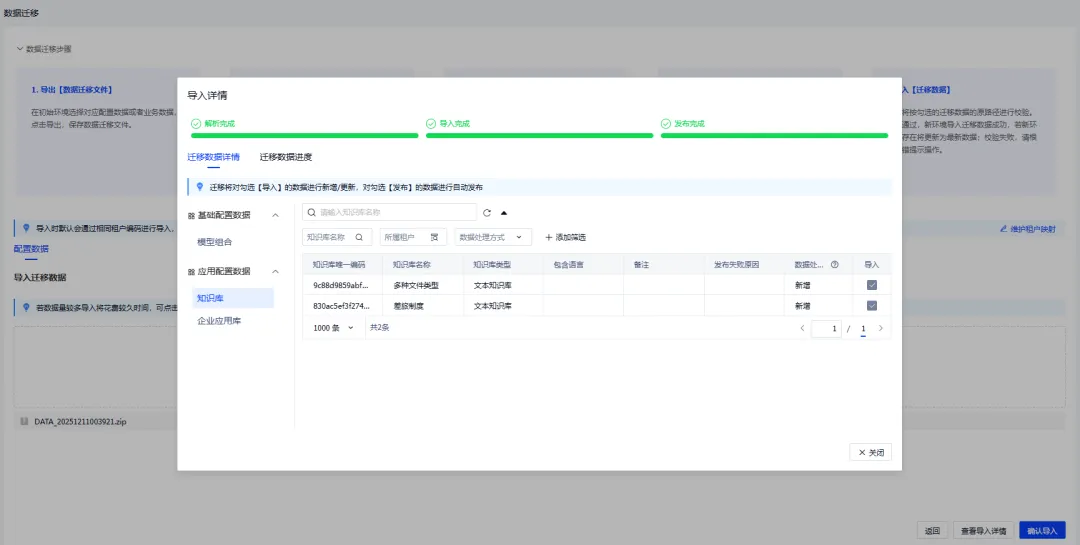Click the cell 9c88d9859abf...
1080x545 pixels.
coord(342,285)
